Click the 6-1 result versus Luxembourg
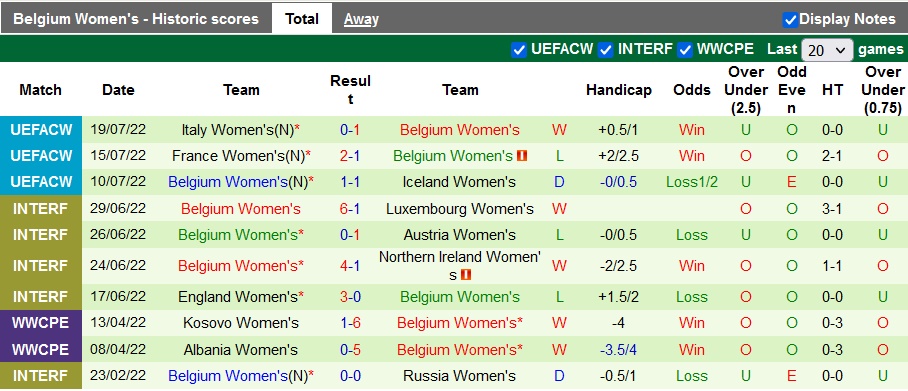The width and height of the screenshot is (908, 391). pyautogui.click(x=350, y=209)
